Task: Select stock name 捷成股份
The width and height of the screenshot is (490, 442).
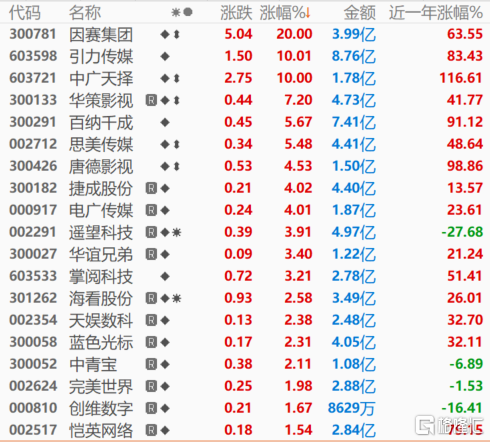Action: (101, 188)
